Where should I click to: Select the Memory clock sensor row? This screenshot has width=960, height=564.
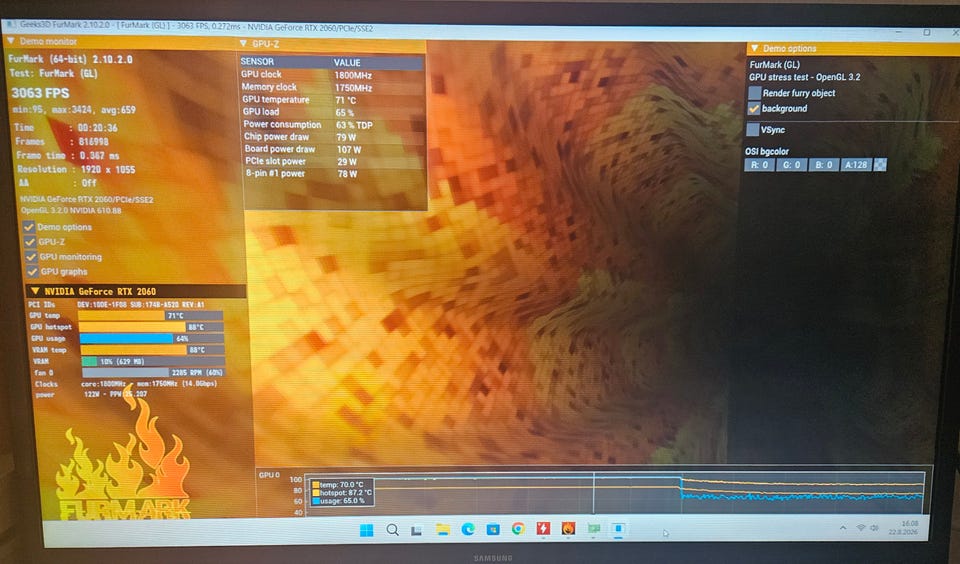(x=333, y=87)
